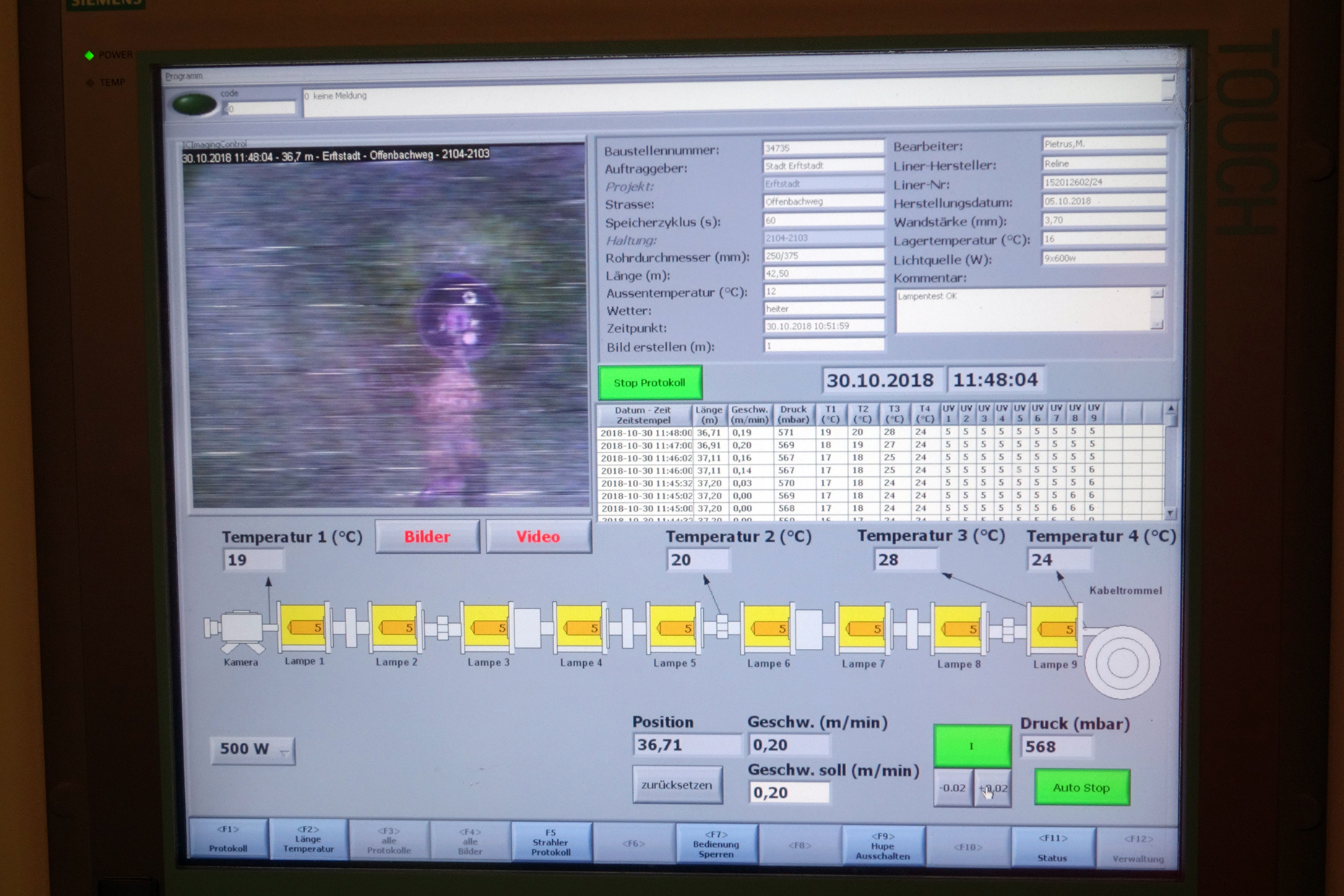The height and width of the screenshot is (896, 1344).
Task: Click the Lampe 5 lamp icon
Action: coord(673,627)
